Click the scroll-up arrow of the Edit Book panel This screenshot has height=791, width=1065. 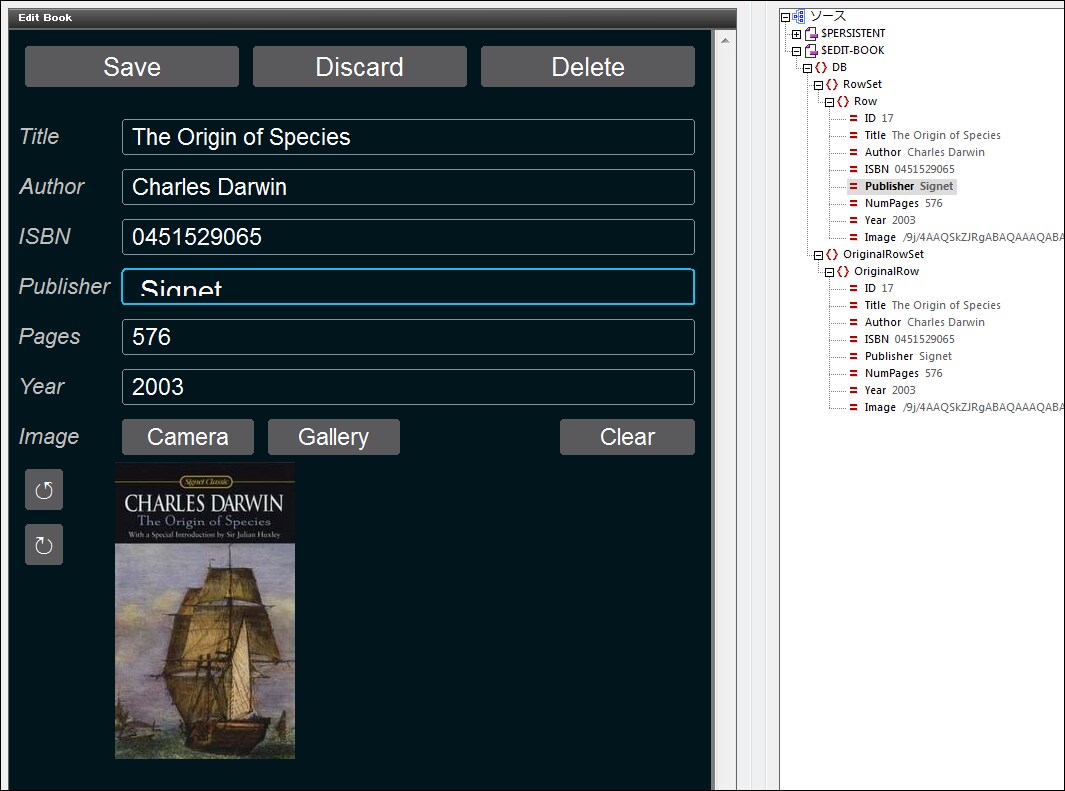tap(725, 41)
